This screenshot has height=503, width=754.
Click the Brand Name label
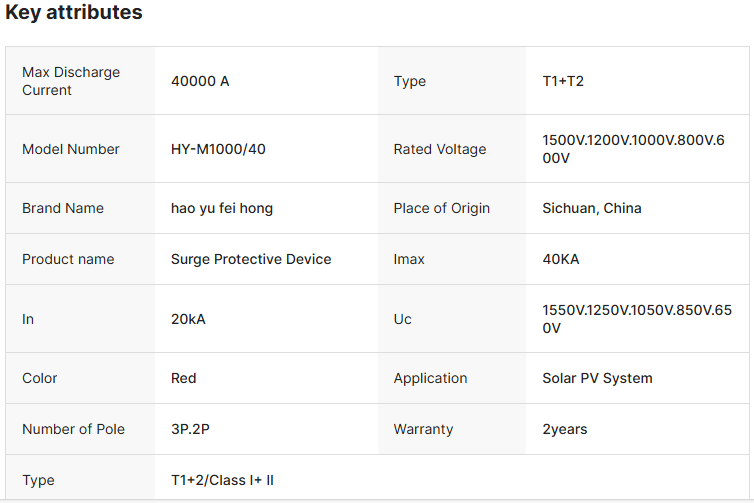point(63,208)
